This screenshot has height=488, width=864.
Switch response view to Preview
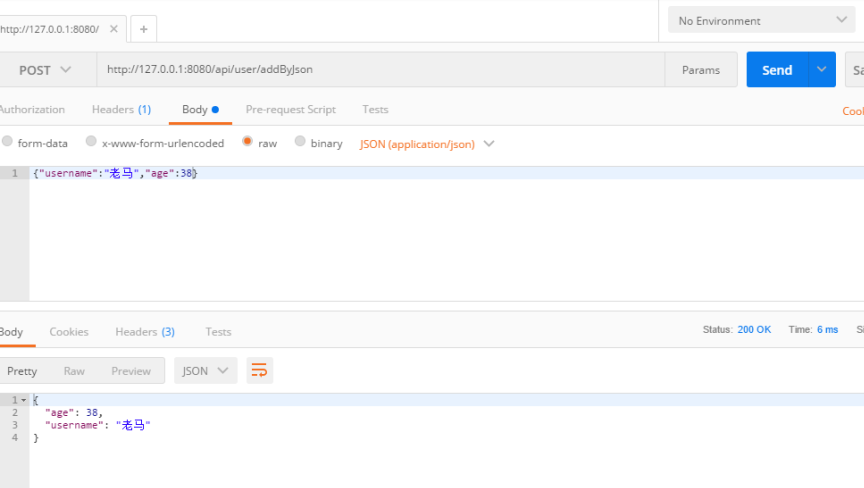coord(131,371)
